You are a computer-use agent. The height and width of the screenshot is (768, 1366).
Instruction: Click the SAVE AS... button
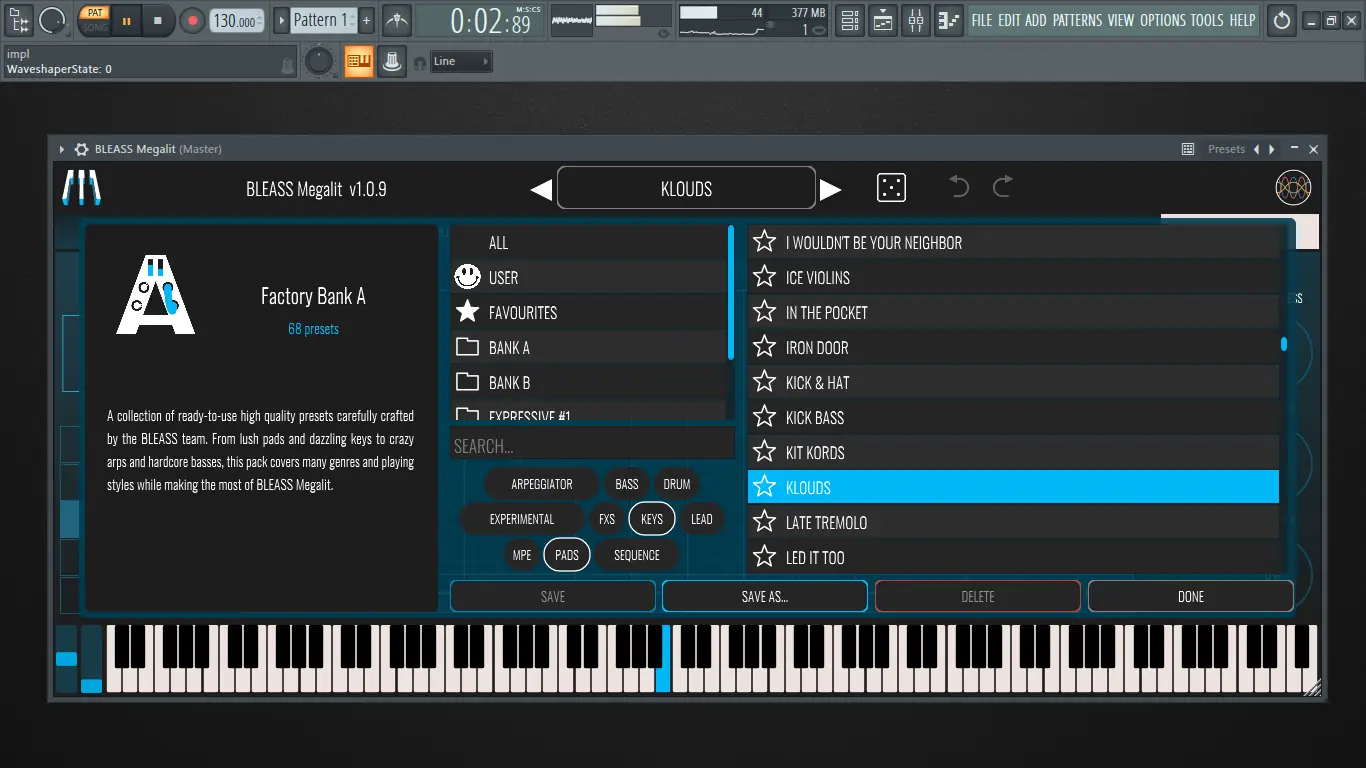click(x=765, y=596)
